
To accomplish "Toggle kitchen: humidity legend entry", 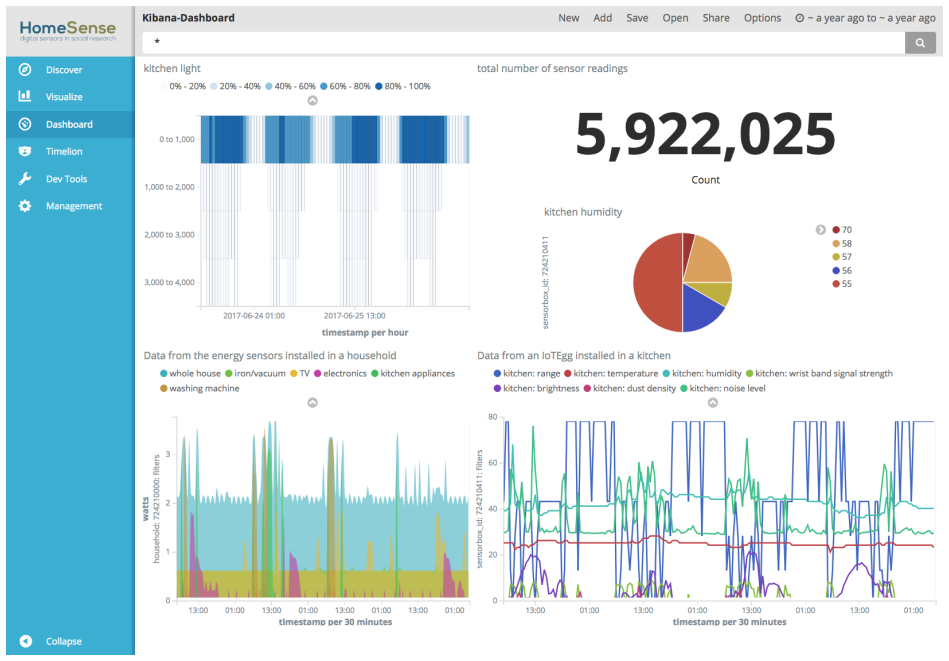I will (x=702, y=373).
